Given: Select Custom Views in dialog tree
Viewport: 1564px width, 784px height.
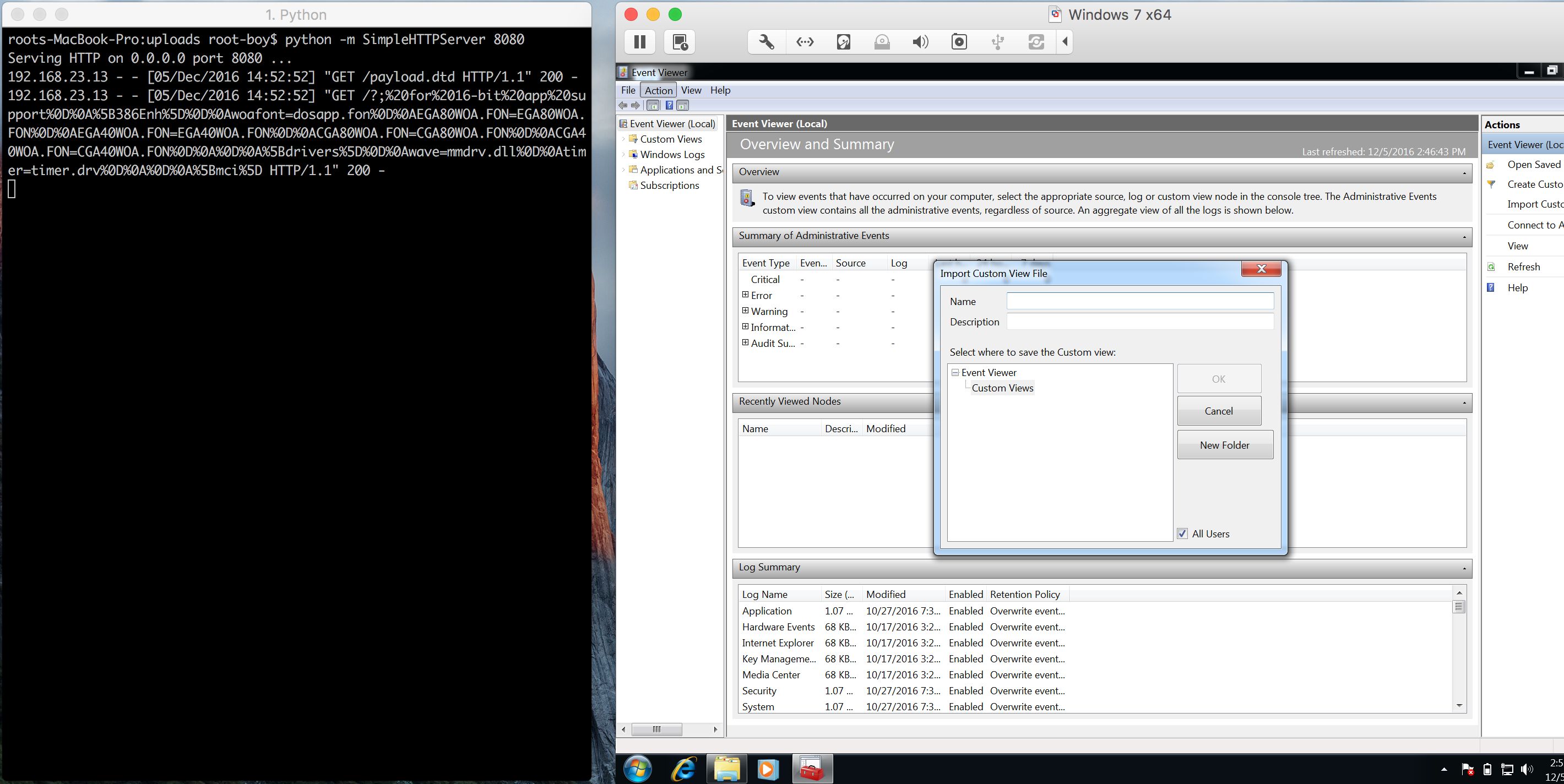Looking at the screenshot, I should [x=1002, y=388].
